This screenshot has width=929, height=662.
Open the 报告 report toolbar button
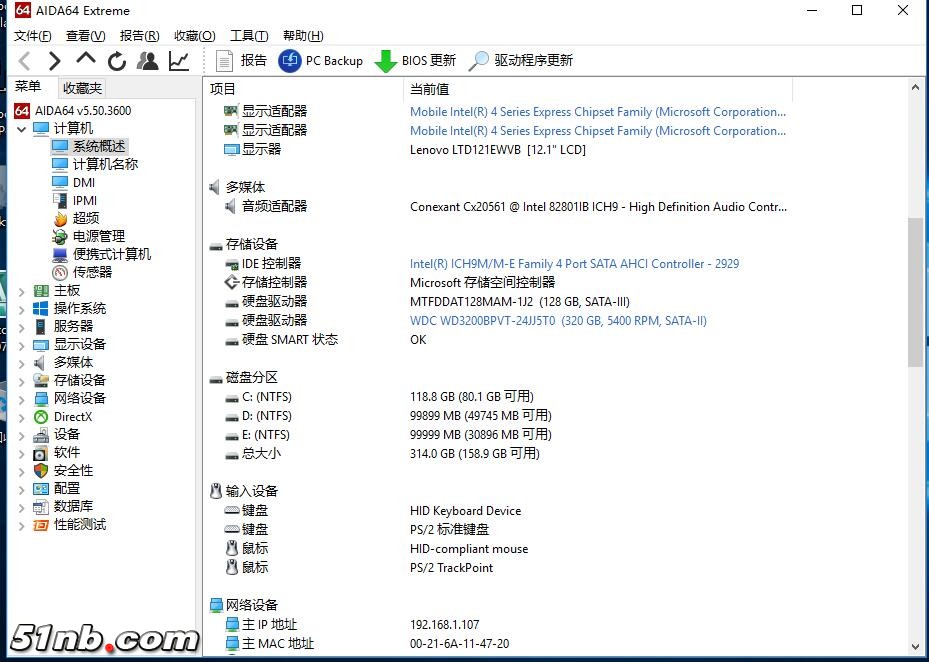pyautogui.click(x=241, y=61)
